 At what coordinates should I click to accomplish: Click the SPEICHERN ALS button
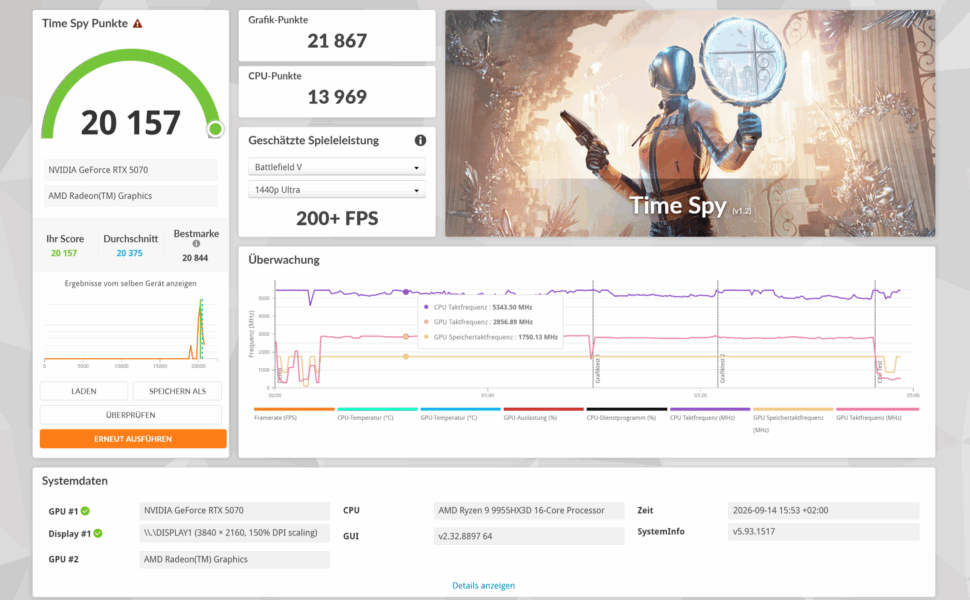[178, 391]
